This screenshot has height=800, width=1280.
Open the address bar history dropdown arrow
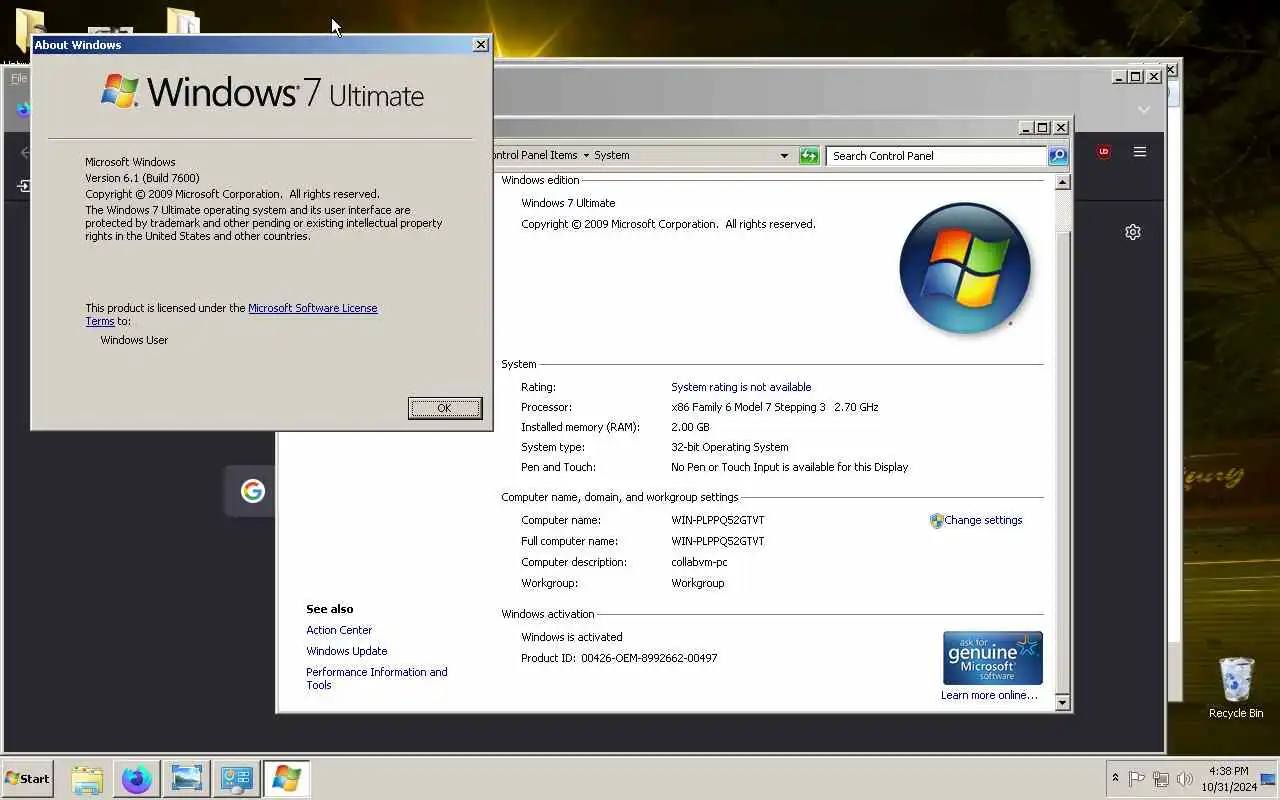[784, 156]
